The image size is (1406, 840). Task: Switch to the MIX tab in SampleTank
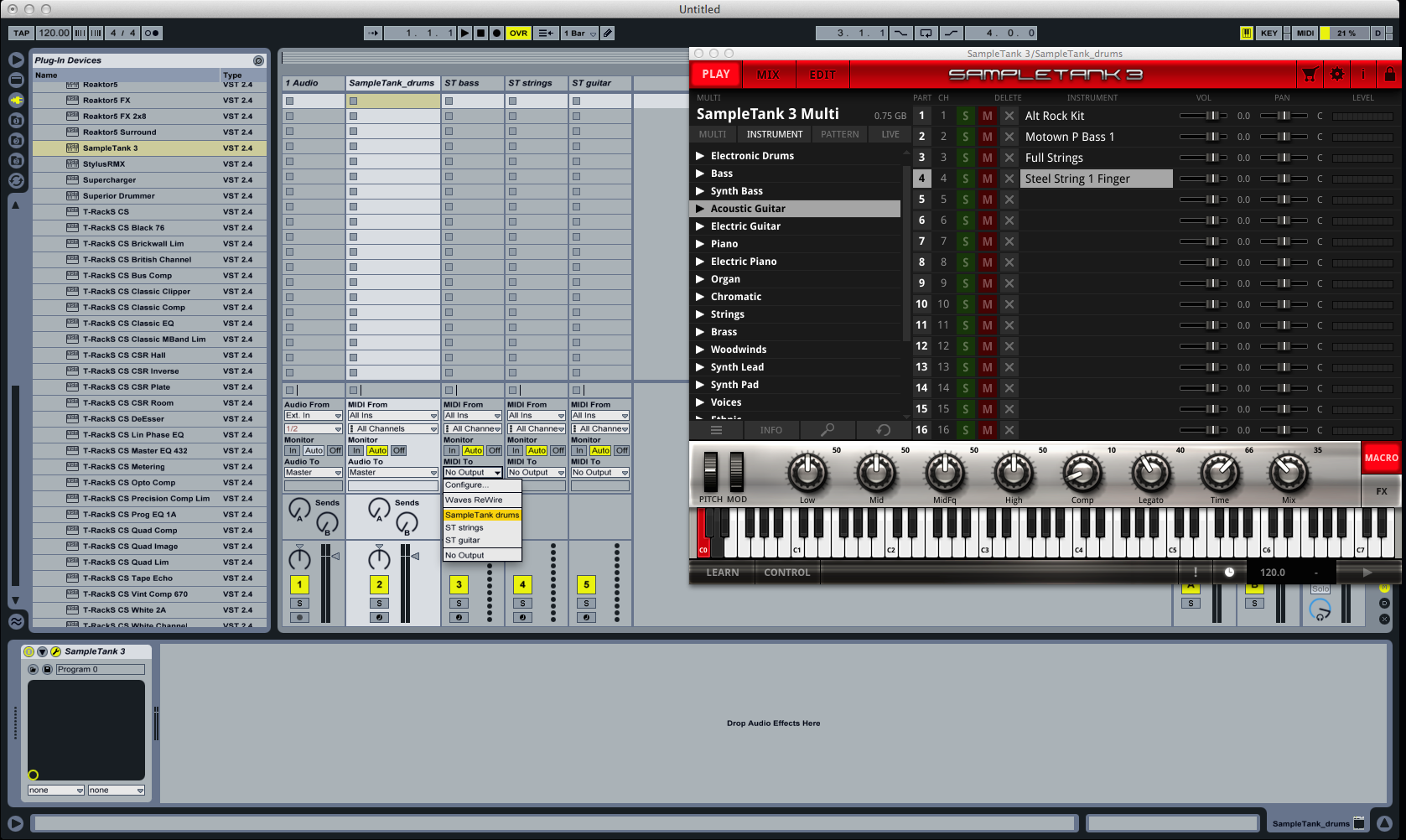[x=768, y=74]
